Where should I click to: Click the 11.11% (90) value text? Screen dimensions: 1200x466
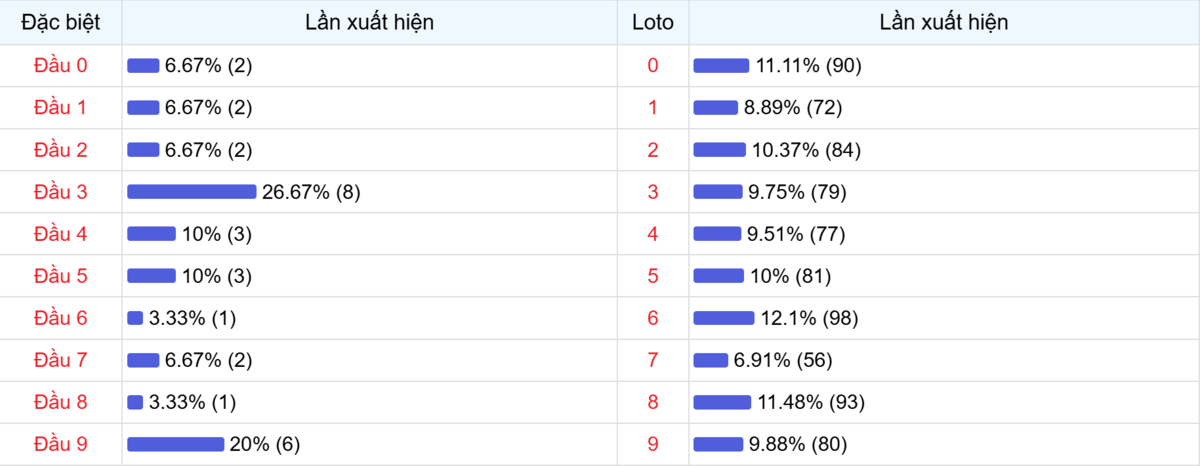coord(808,66)
